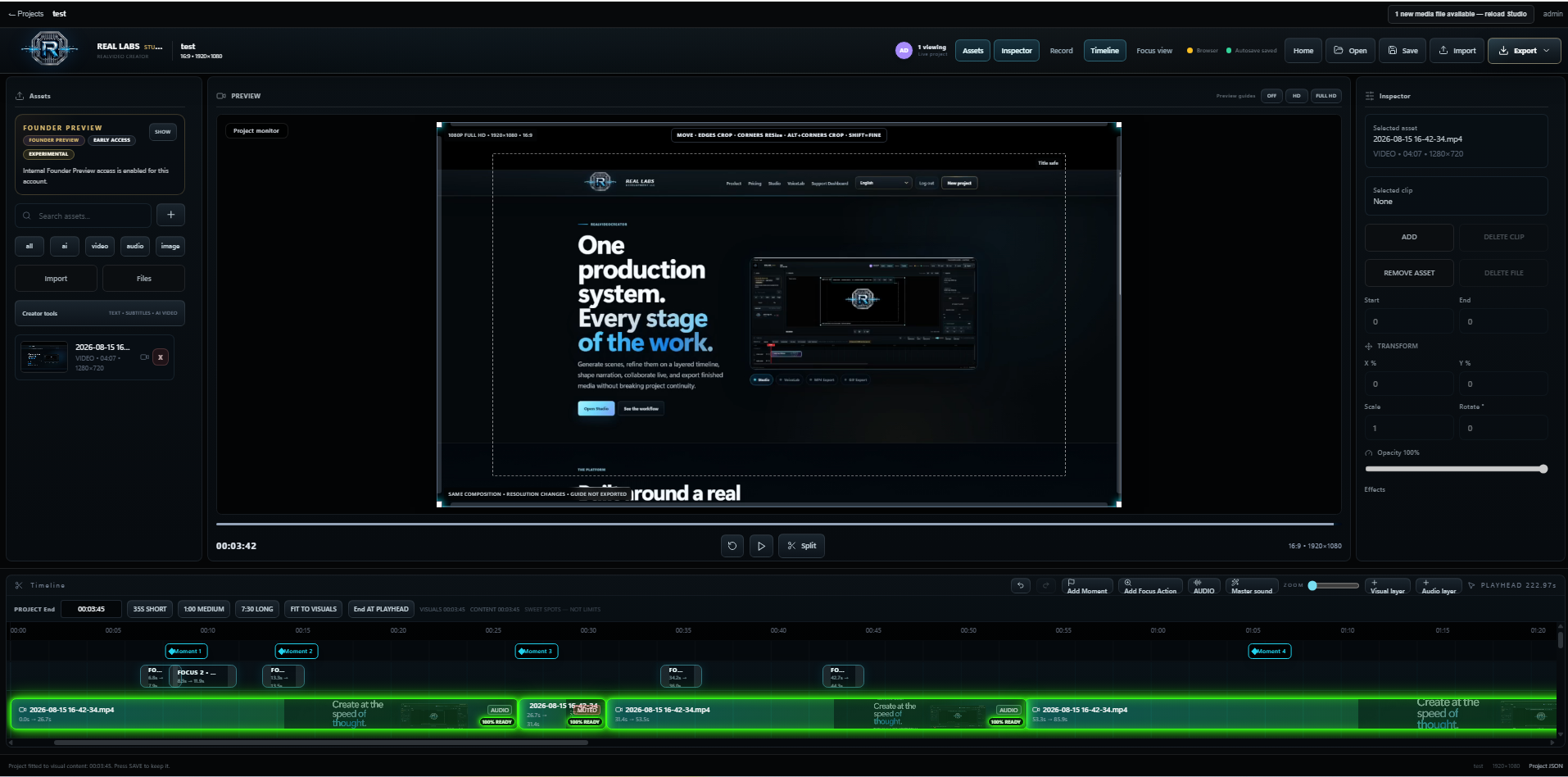Adjust the Opacity slider
Screen dimensions: 1568x777
[x=1456, y=469]
